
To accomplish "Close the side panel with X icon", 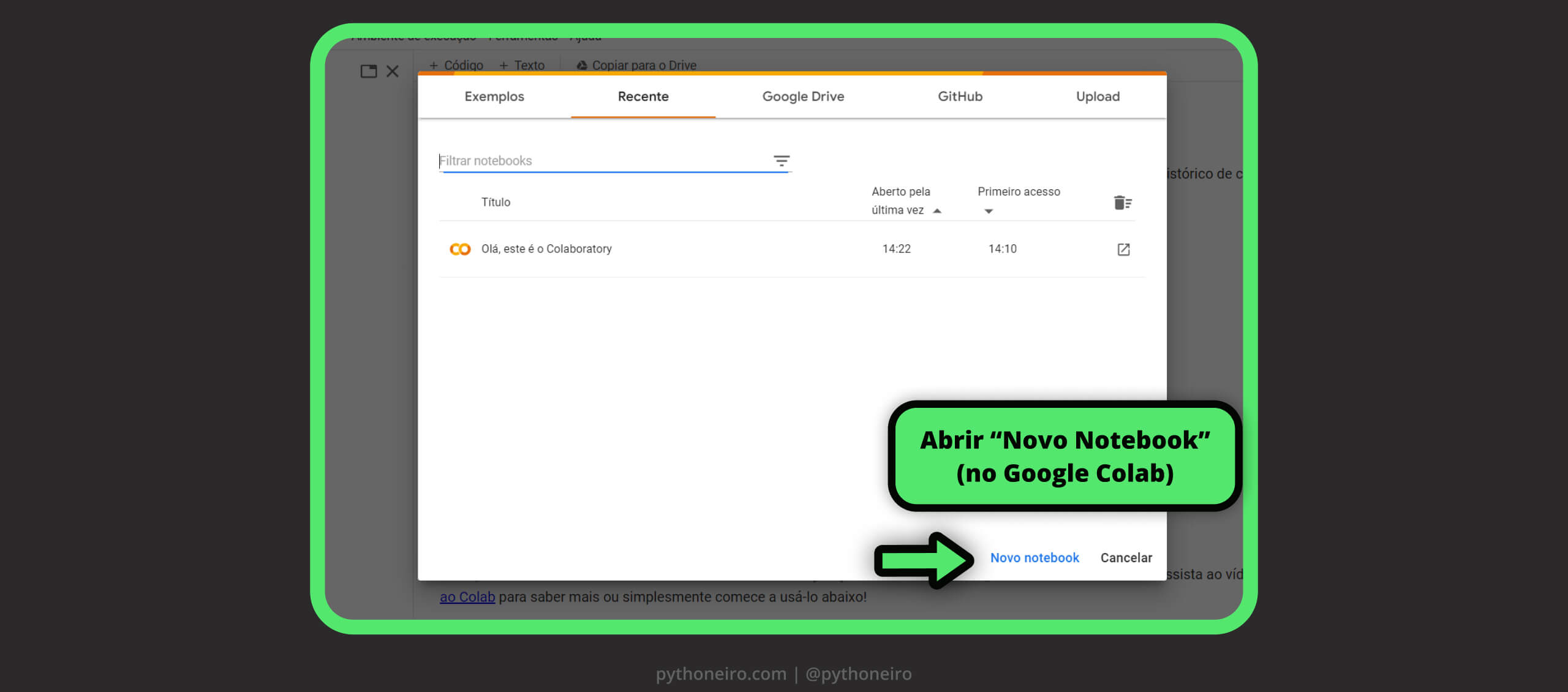I will click(393, 71).
